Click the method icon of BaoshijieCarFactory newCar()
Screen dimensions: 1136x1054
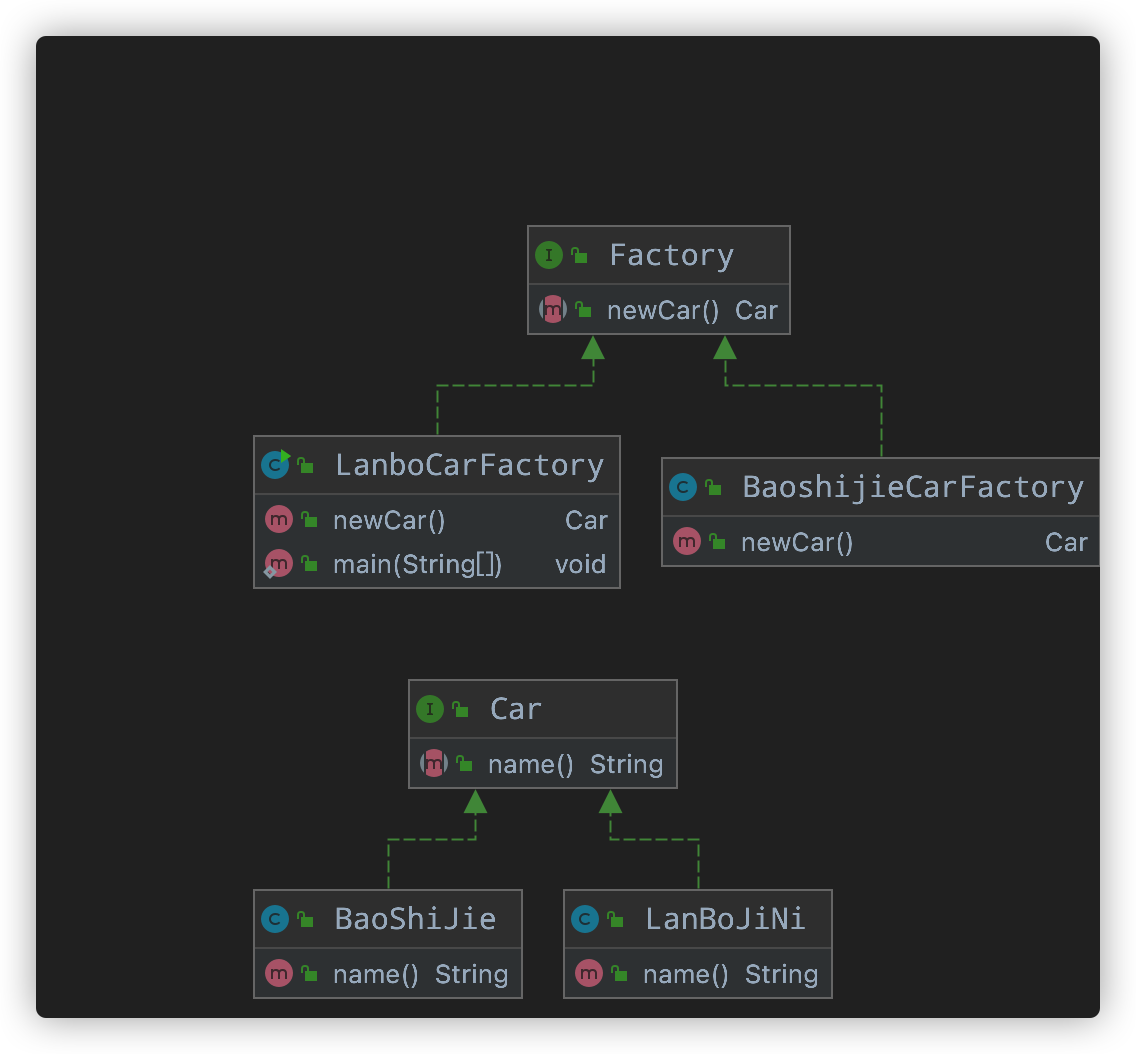pos(686,542)
